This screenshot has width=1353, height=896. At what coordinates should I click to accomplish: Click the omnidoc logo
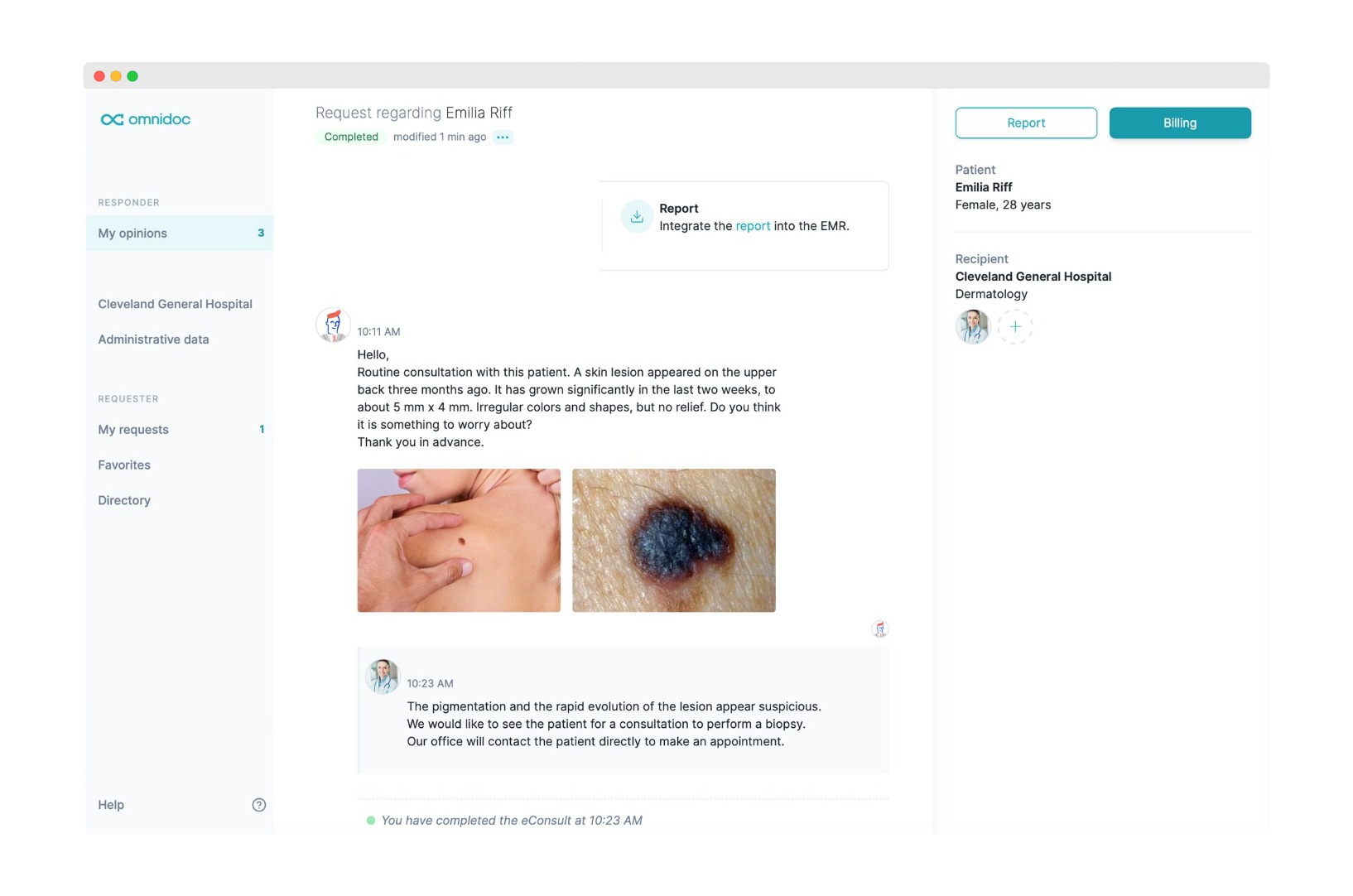coord(146,119)
